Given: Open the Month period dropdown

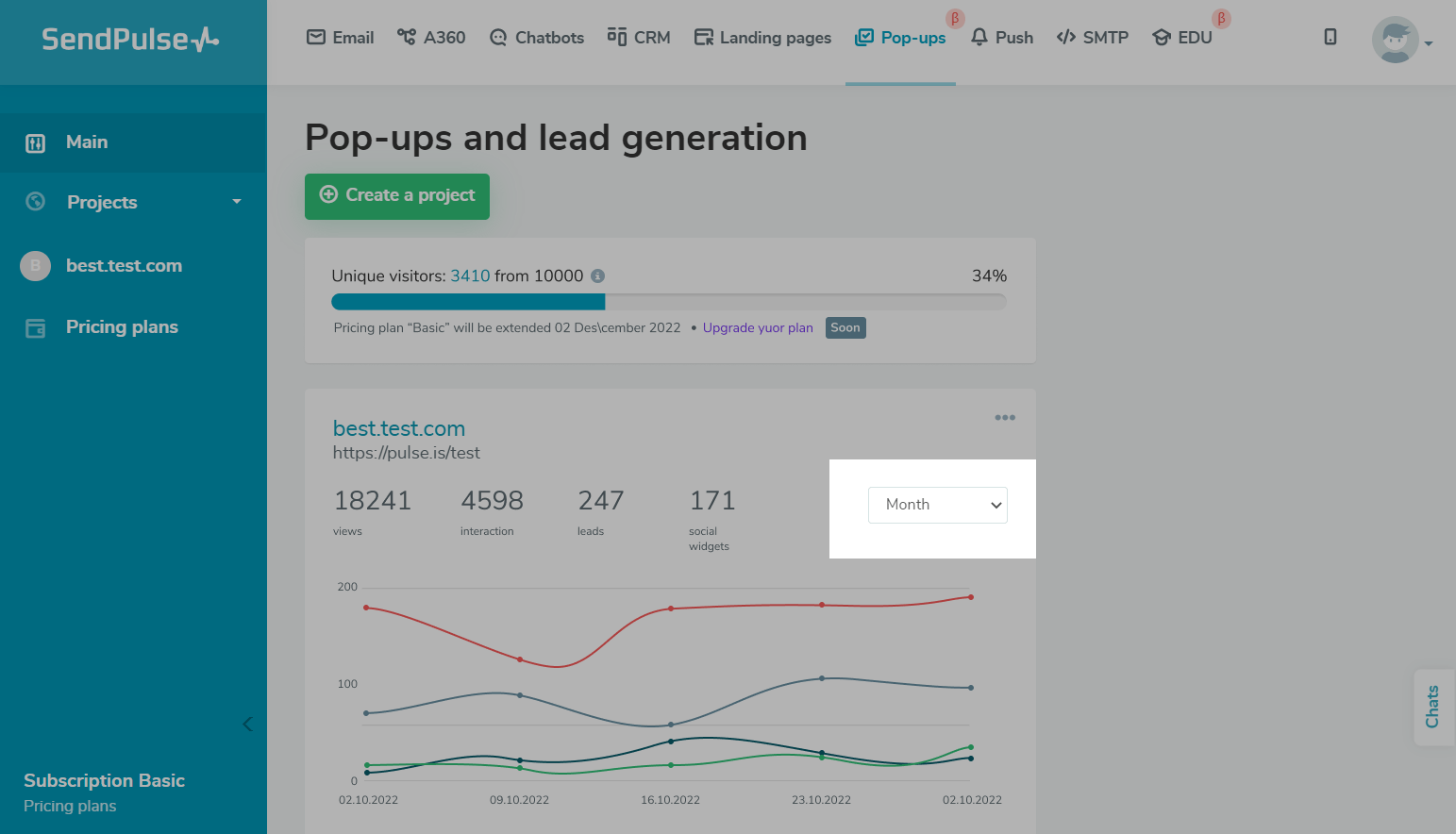Looking at the screenshot, I should coord(938,505).
